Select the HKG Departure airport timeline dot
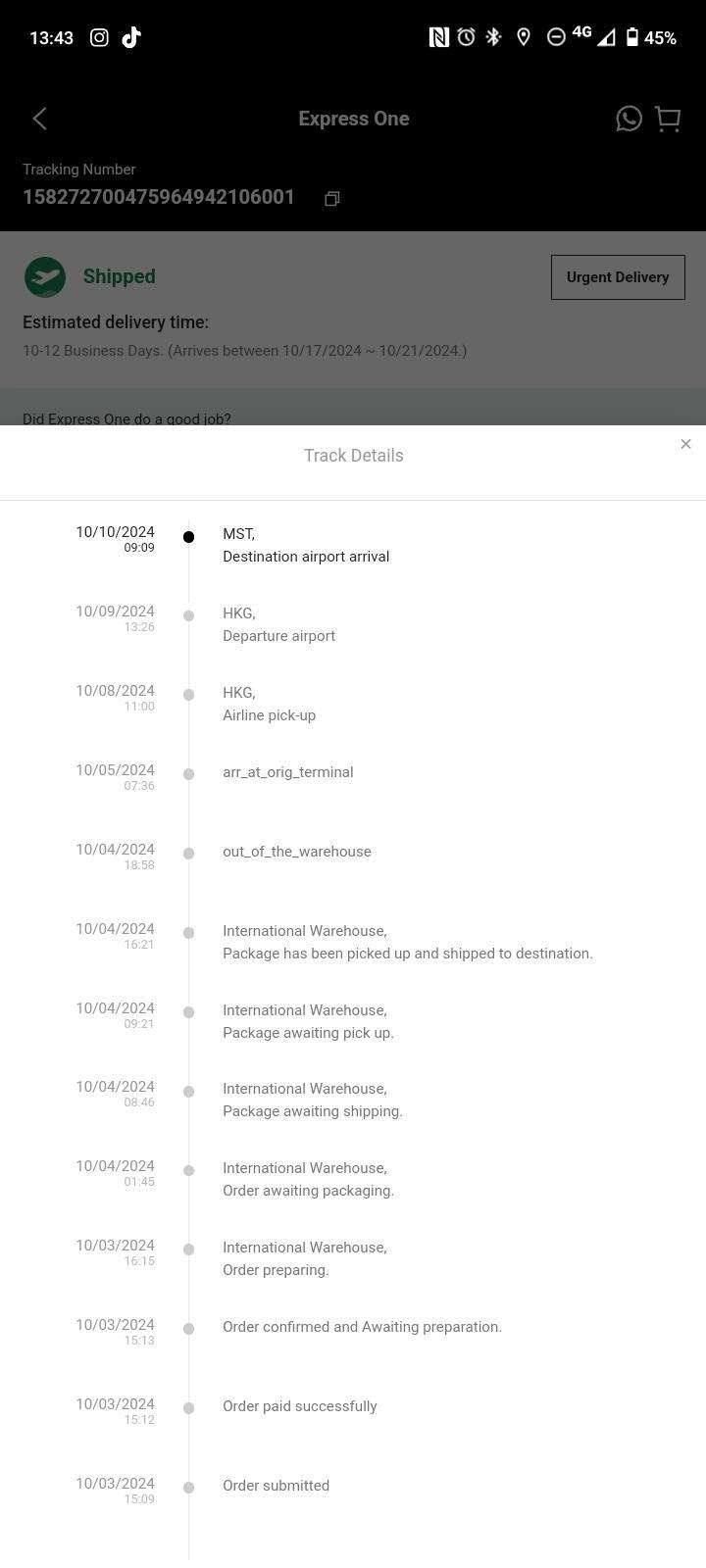 tap(188, 615)
